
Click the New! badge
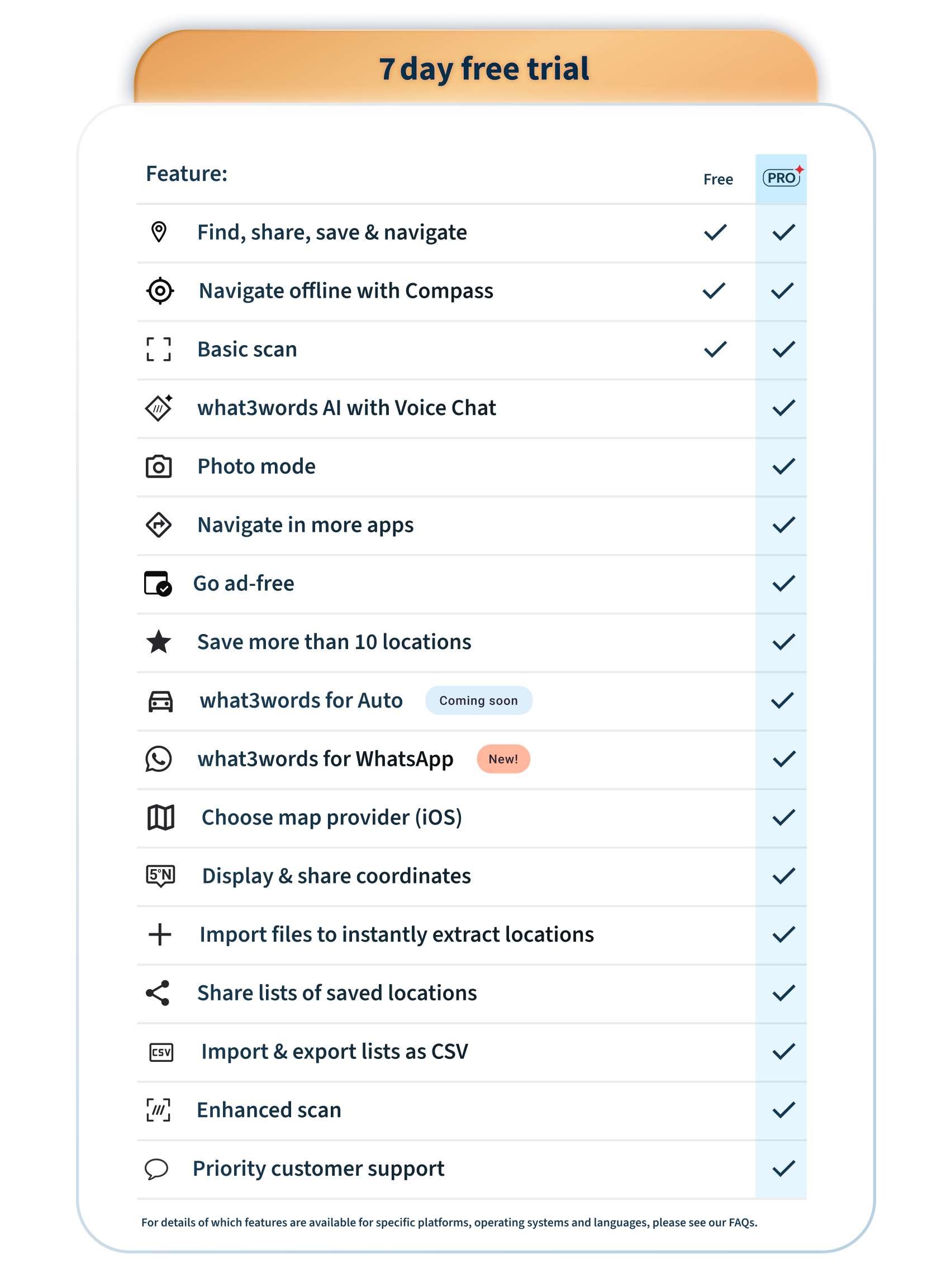click(503, 759)
